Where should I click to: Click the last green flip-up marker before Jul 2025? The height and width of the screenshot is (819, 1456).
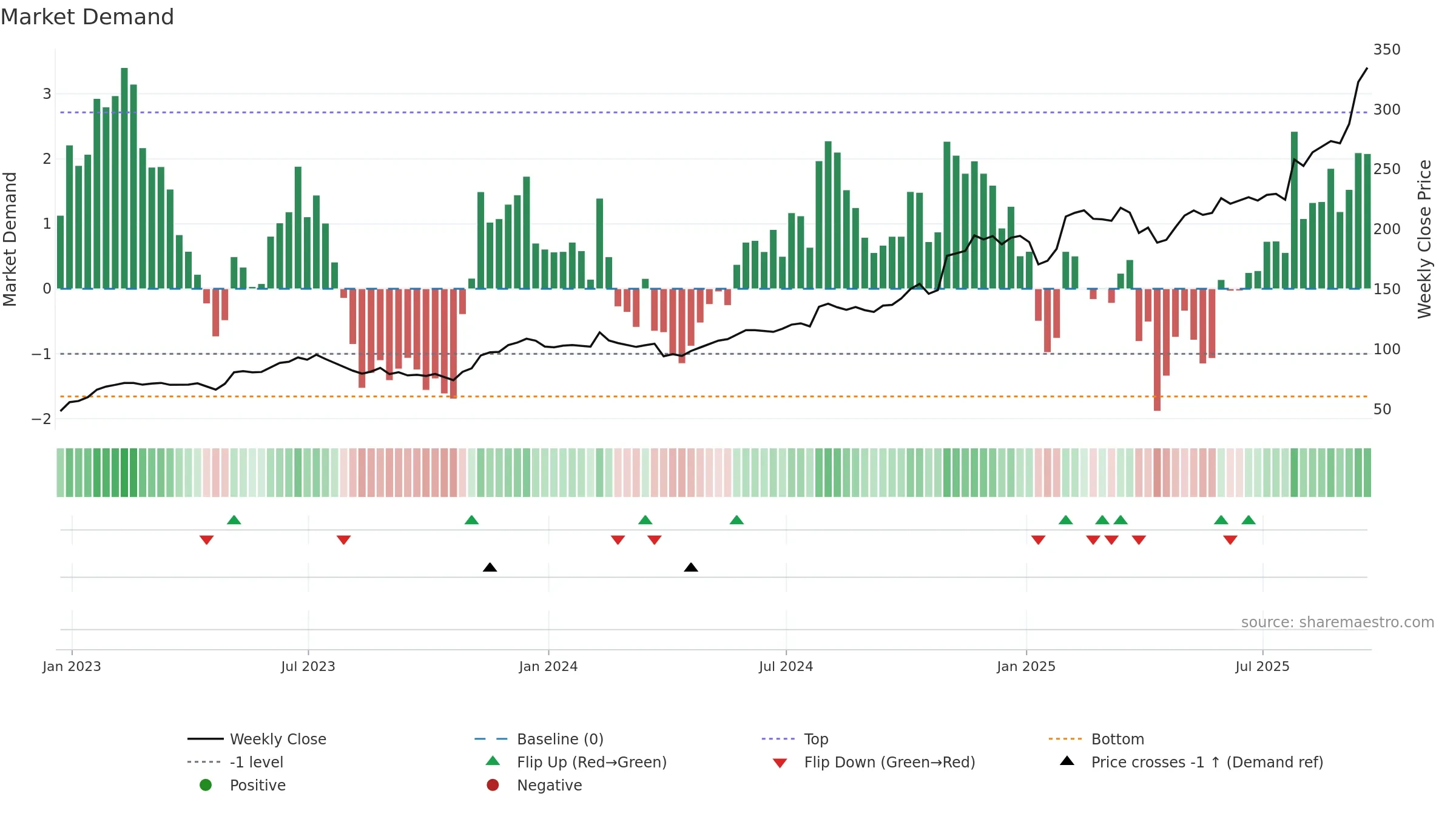coord(1249,520)
